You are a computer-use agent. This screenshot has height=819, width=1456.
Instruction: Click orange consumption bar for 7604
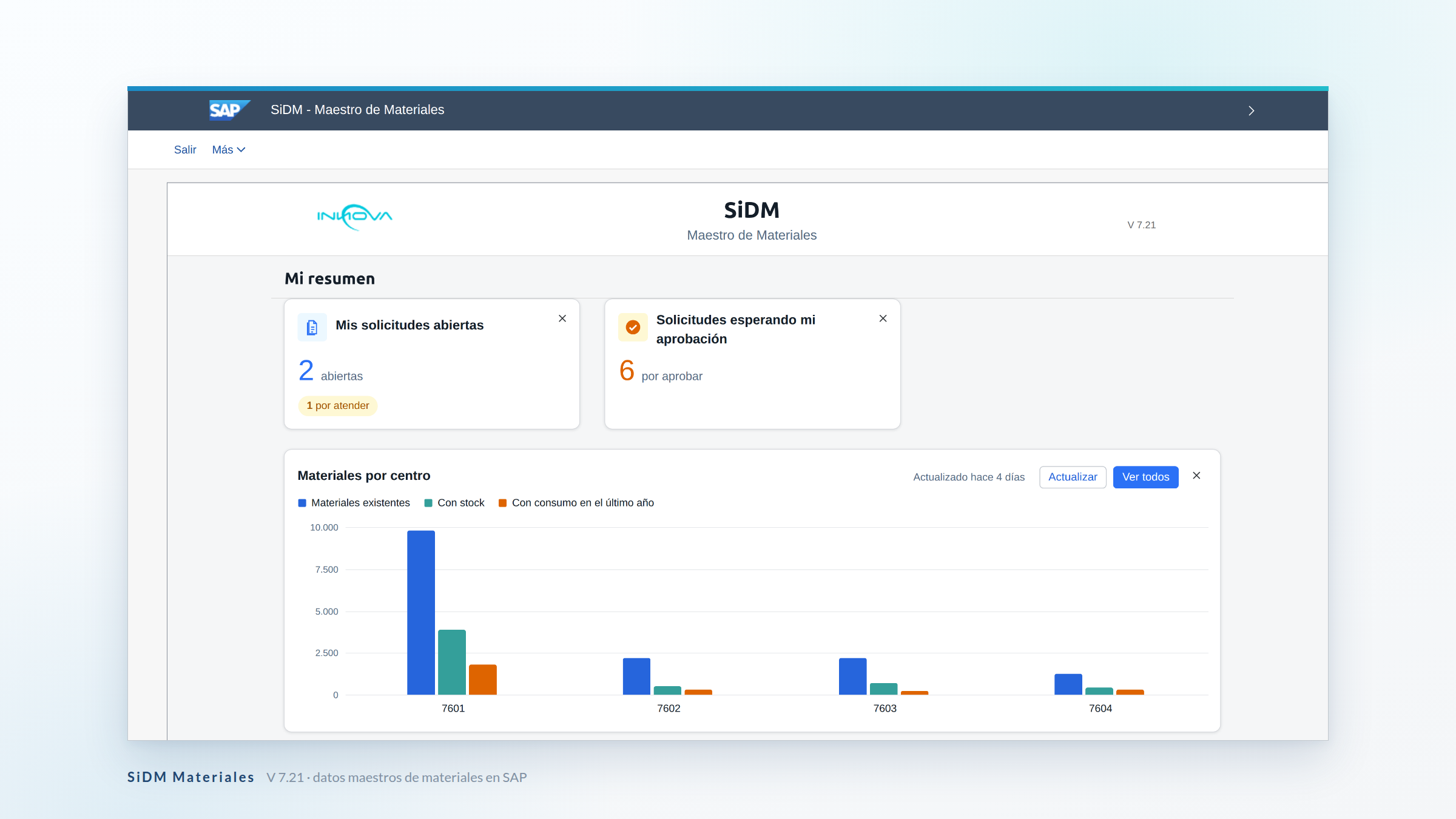[1130, 692]
